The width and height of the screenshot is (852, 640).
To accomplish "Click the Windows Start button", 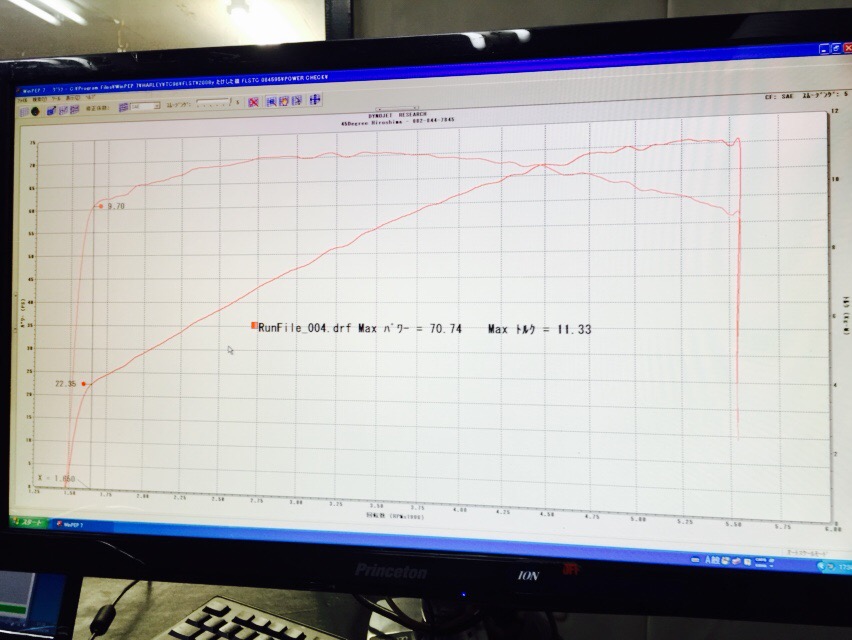I will click(29, 523).
